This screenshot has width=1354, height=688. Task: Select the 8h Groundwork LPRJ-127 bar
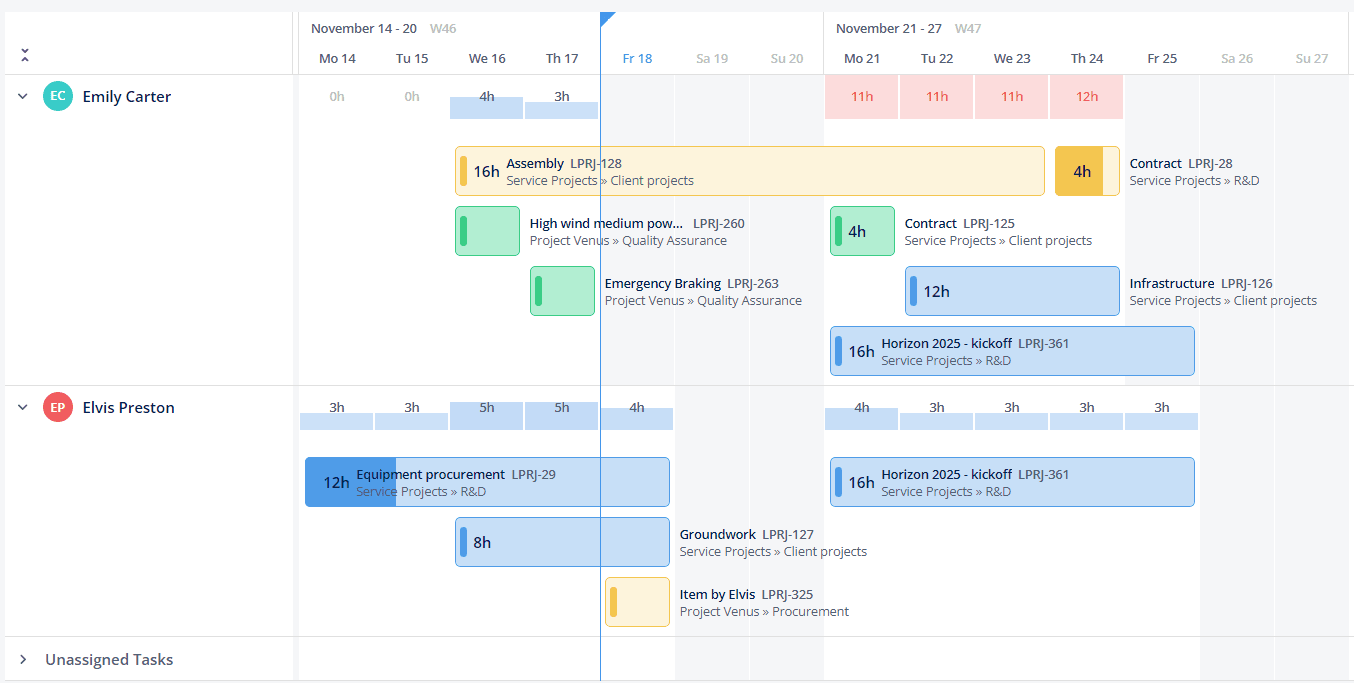(562, 542)
